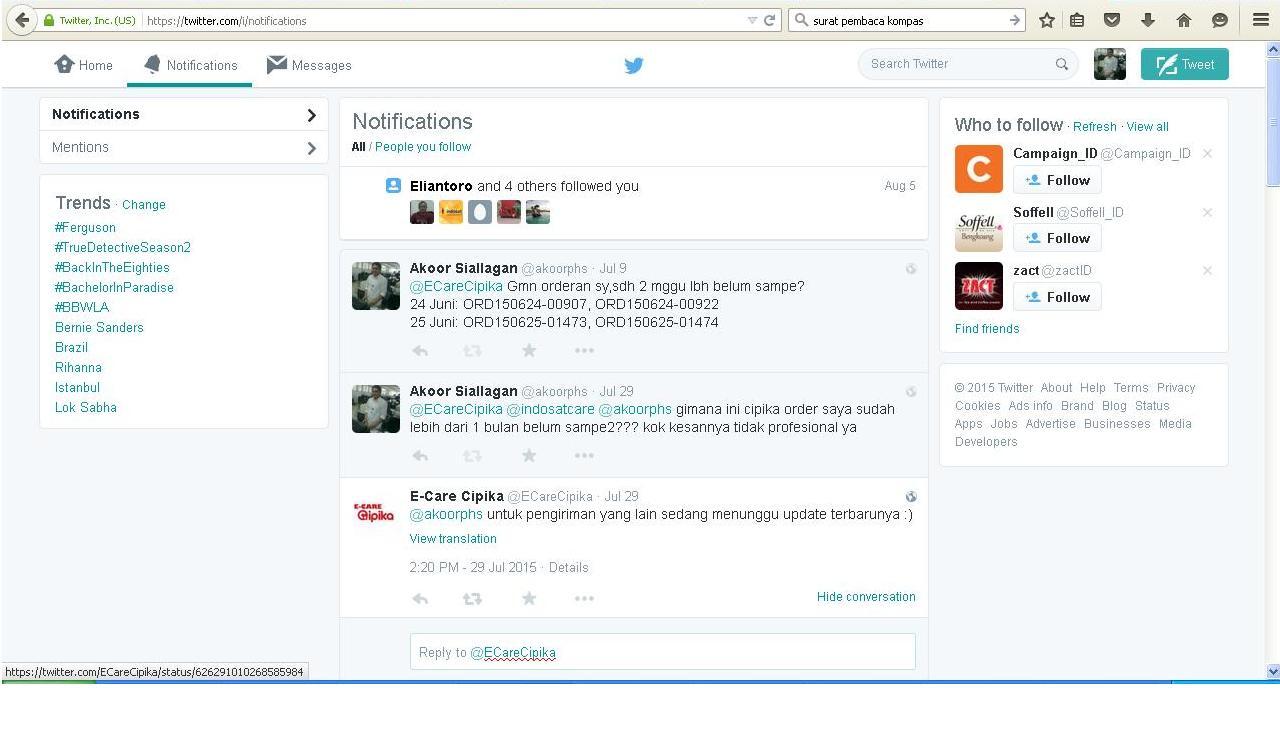Favorite Akoor's Jul 29 tweet

529,455
